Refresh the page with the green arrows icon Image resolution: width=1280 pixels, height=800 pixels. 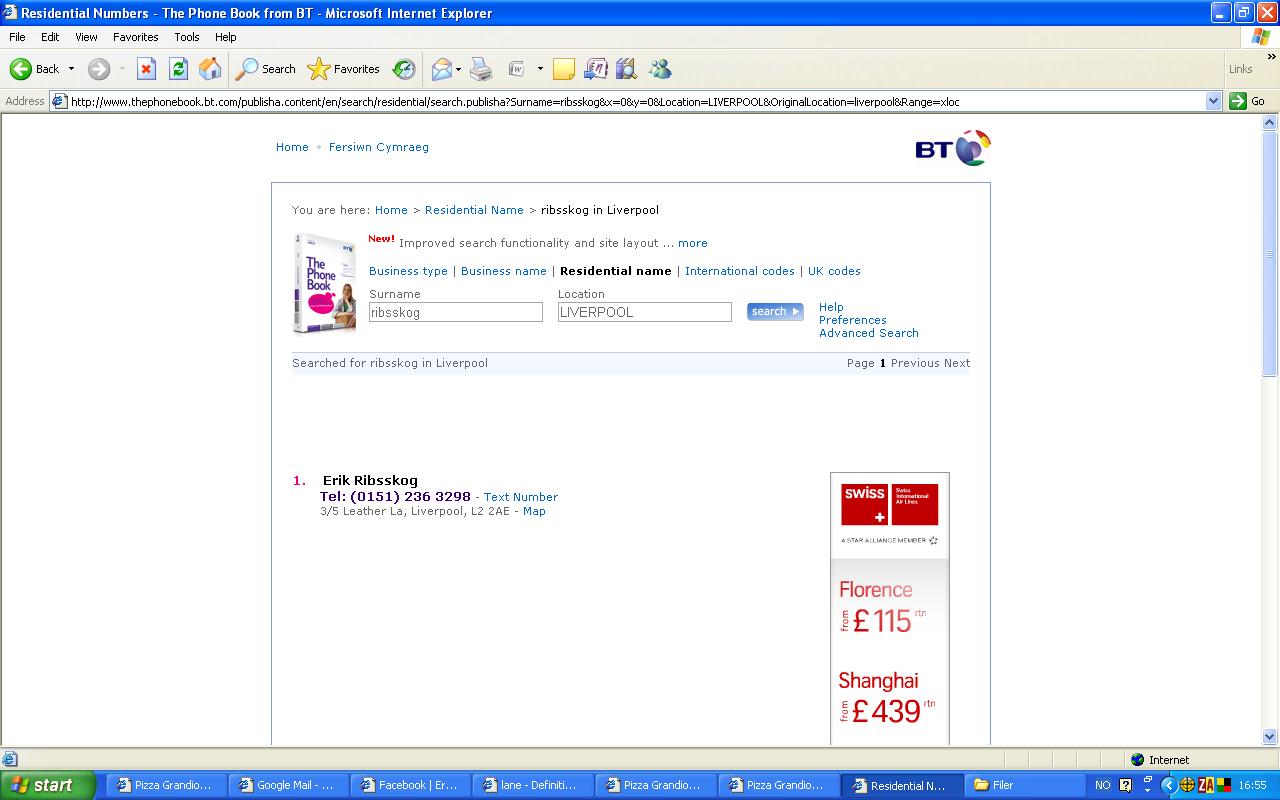178,69
